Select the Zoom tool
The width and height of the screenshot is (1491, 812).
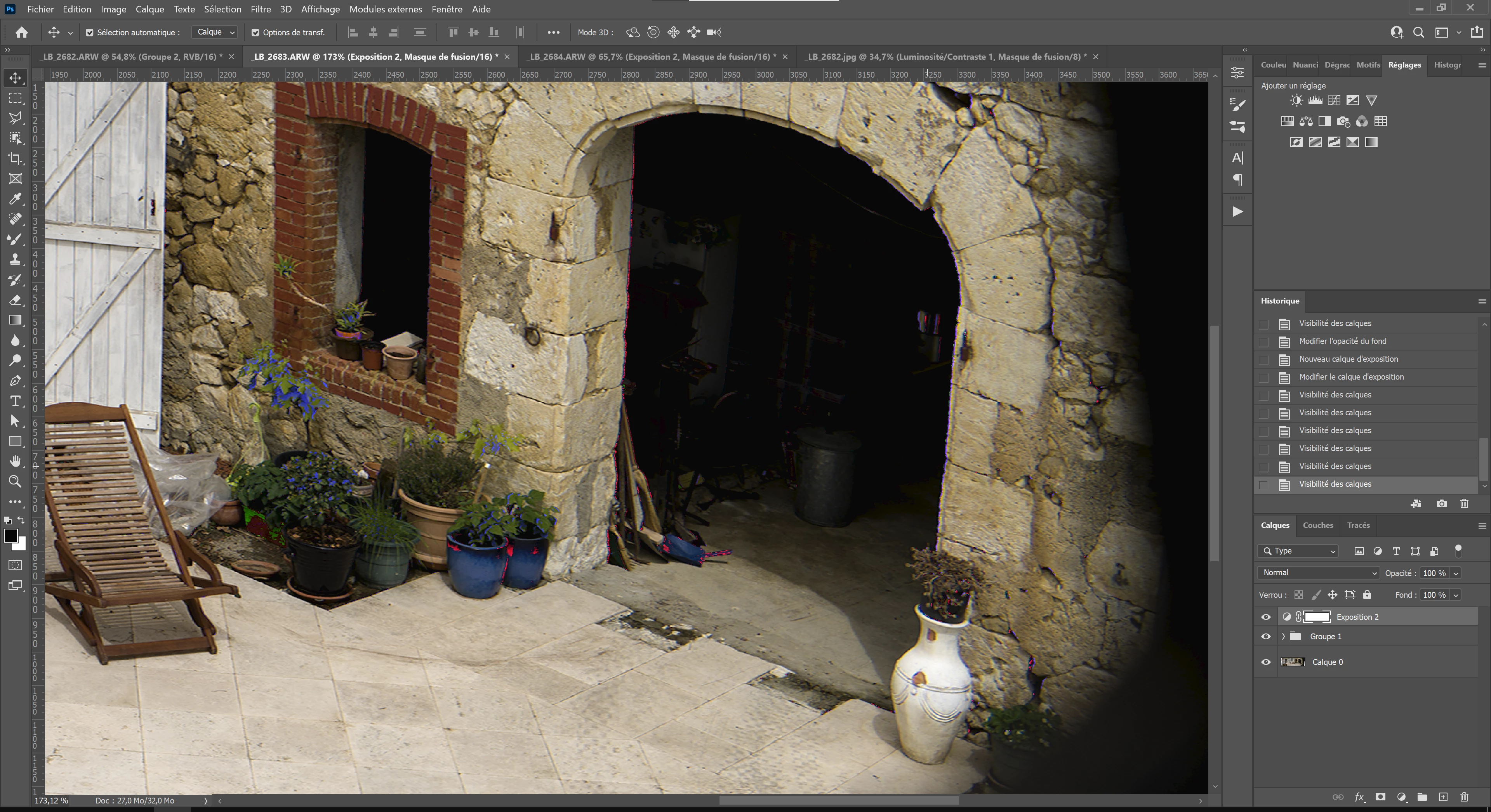pyautogui.click(x=16, y=482)
